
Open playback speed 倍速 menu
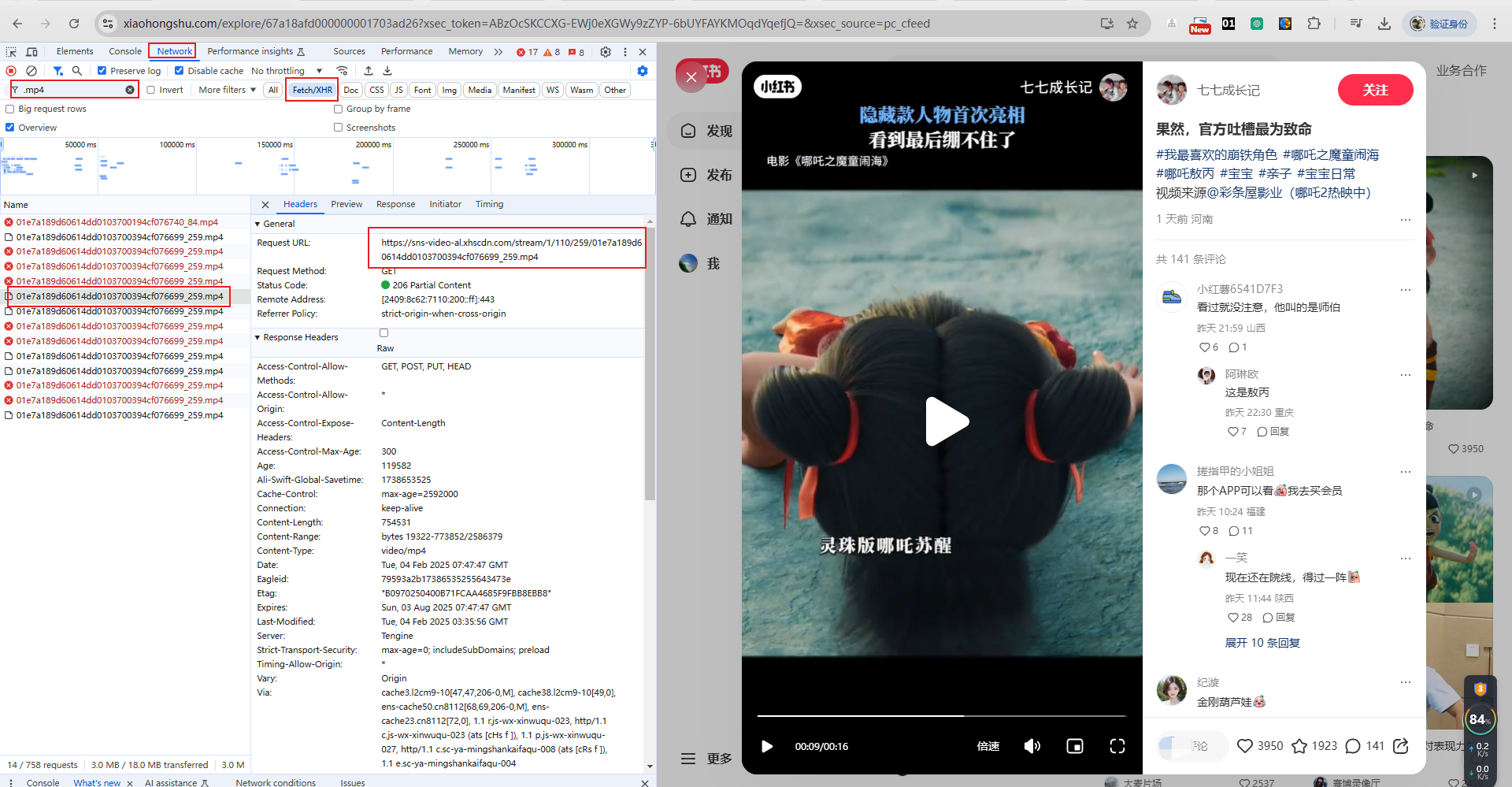pos(988,746)
